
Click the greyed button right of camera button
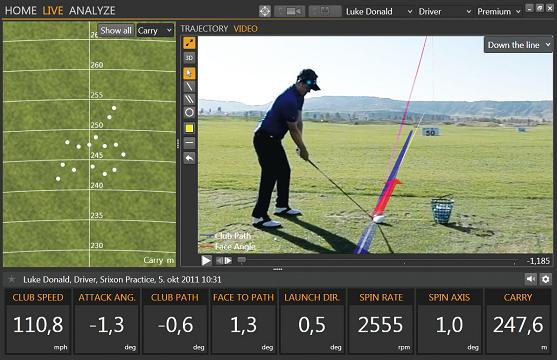click(325, 11)
